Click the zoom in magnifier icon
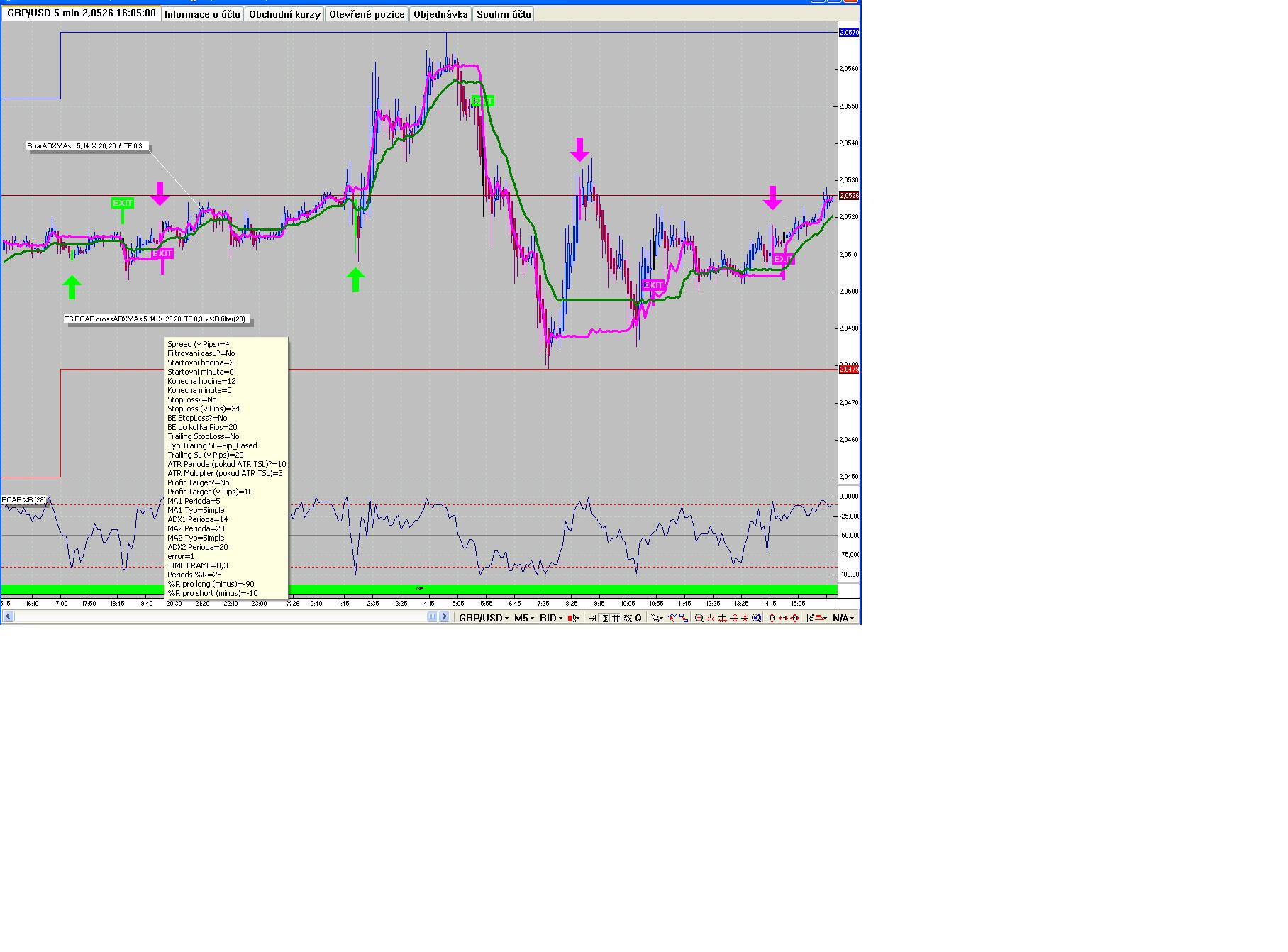This screenshot has height=952, width=1288. [699, 618]
